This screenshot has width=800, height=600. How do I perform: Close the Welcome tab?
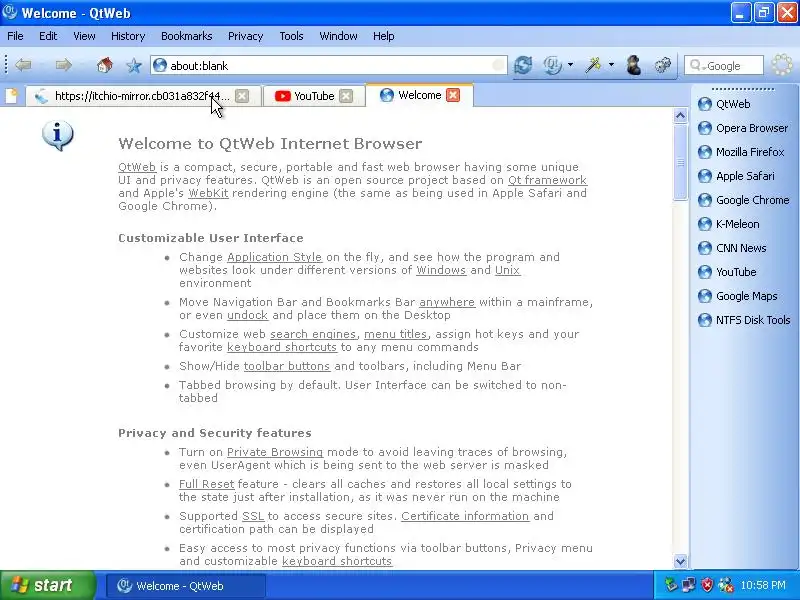pos(453,95)
